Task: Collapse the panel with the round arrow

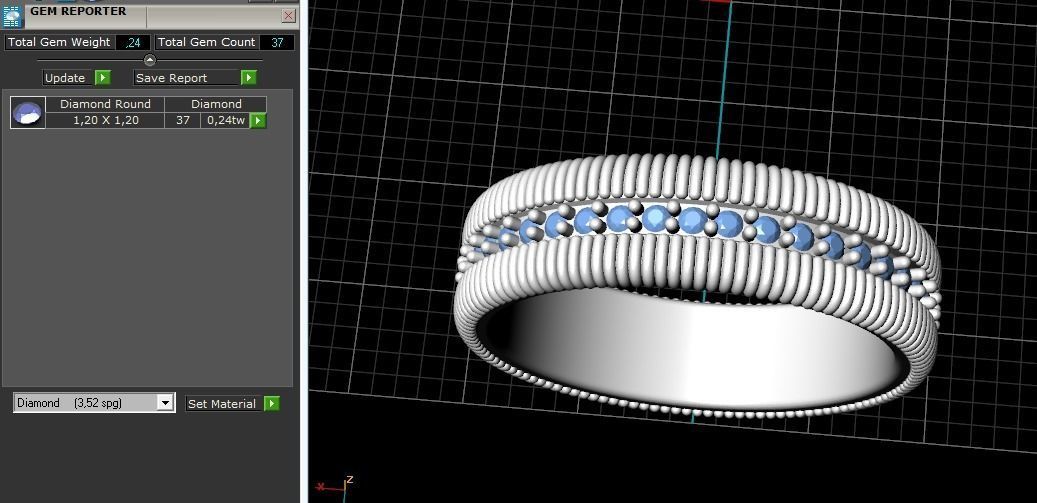Action: [x=150, y=60]
